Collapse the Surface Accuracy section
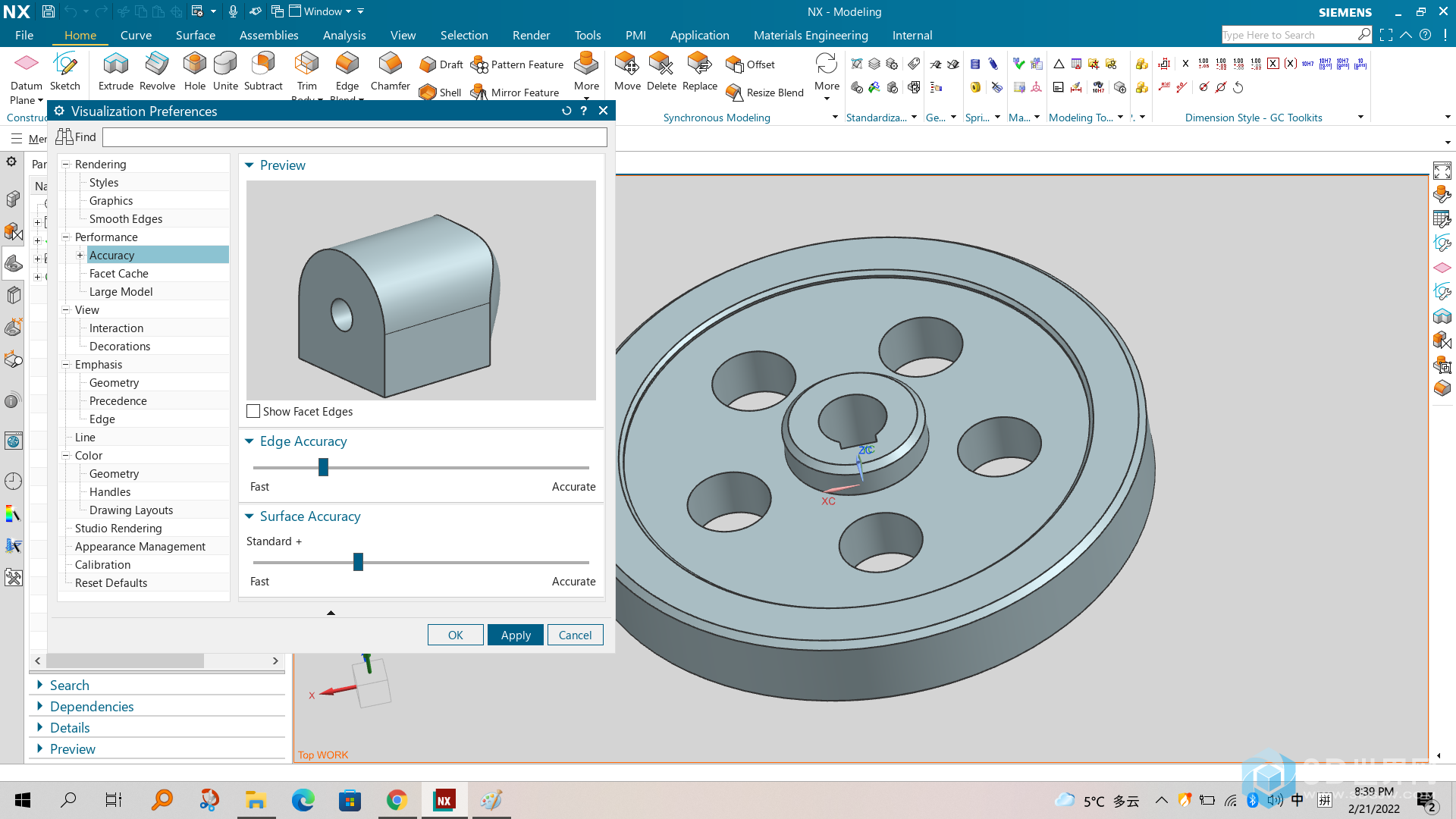This screenshot has height=819, width=1456. (x=249, y=516)
